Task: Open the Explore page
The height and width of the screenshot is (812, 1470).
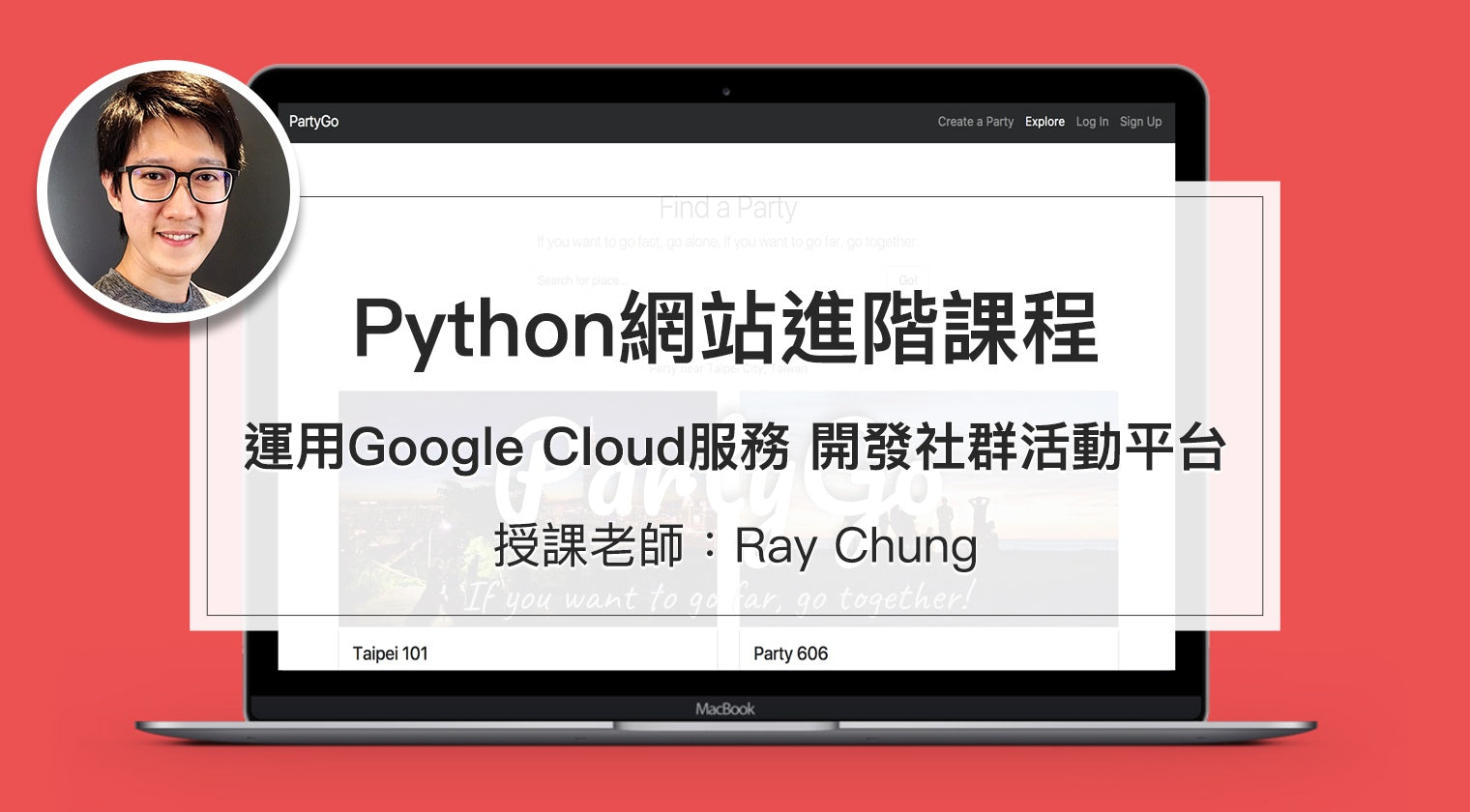Action: point(1044,122)
